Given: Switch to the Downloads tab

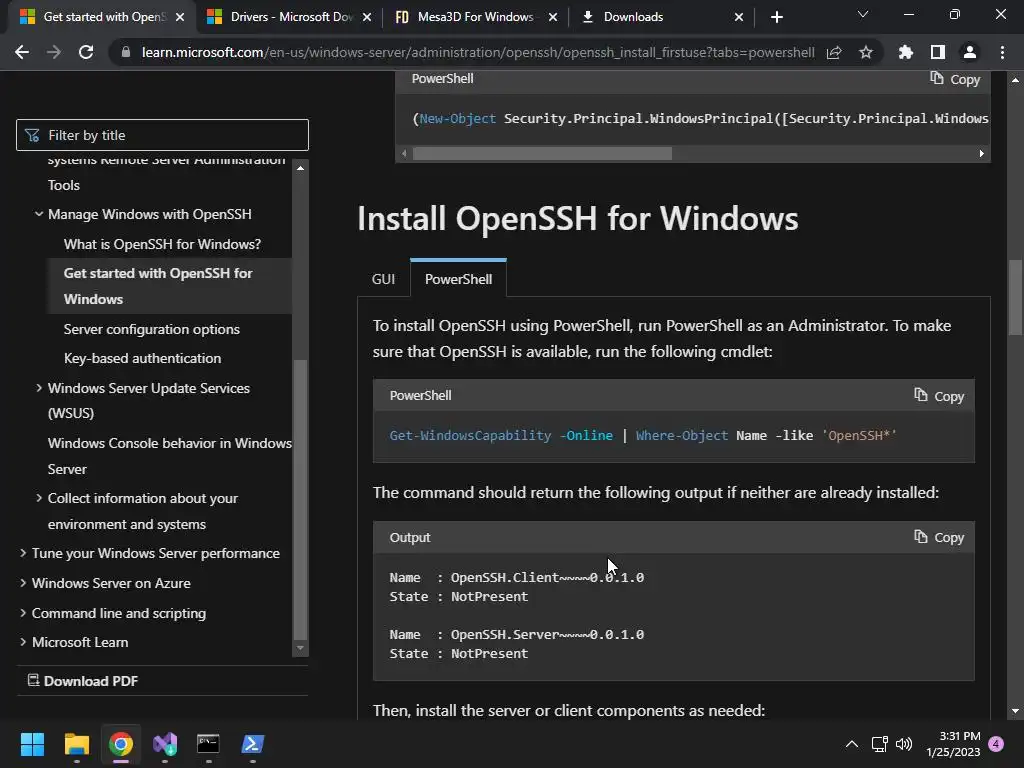Looking at the screenshot, I should (661, 17).
